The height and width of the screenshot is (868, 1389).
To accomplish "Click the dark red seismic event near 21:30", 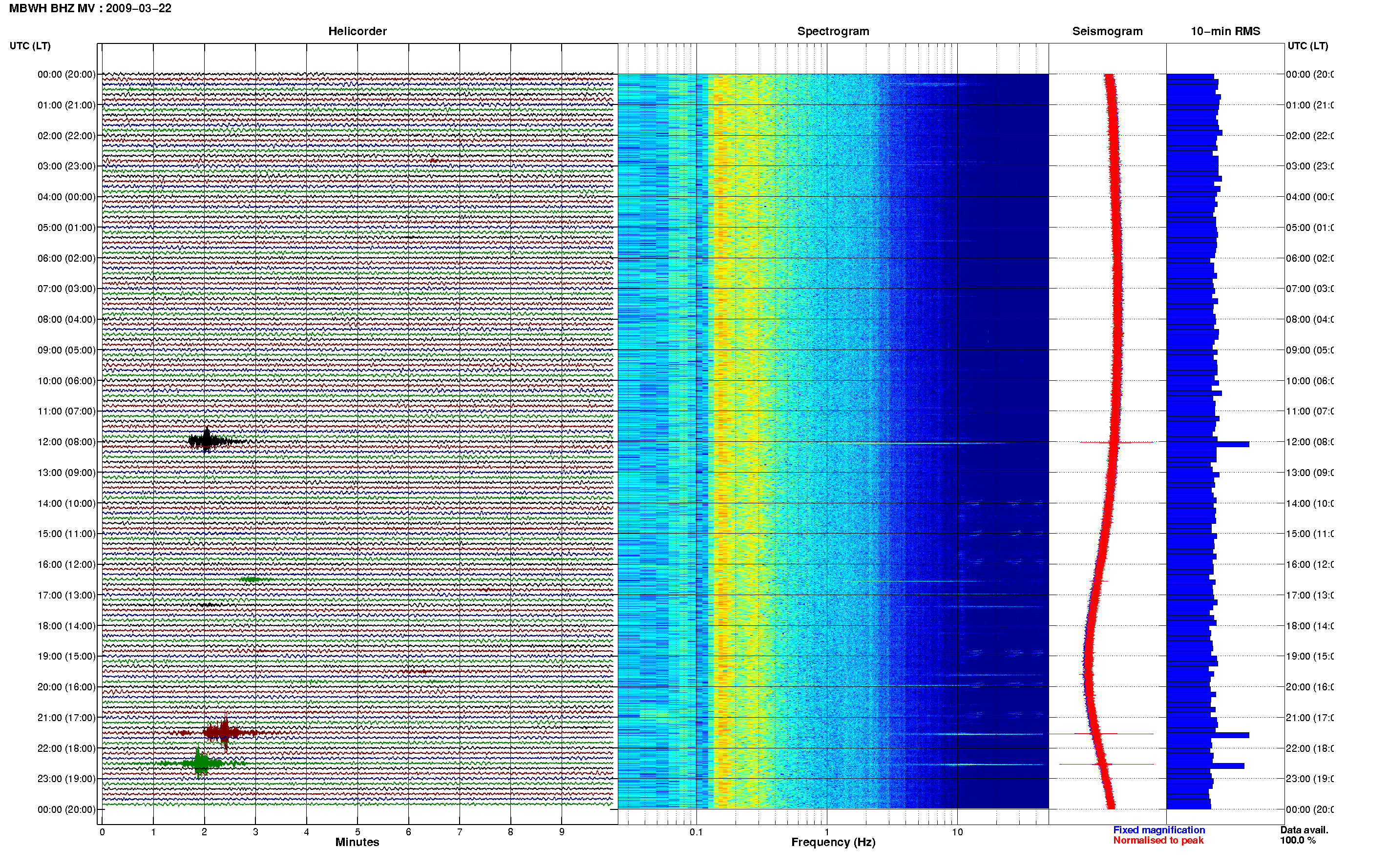I will [224, 732].
